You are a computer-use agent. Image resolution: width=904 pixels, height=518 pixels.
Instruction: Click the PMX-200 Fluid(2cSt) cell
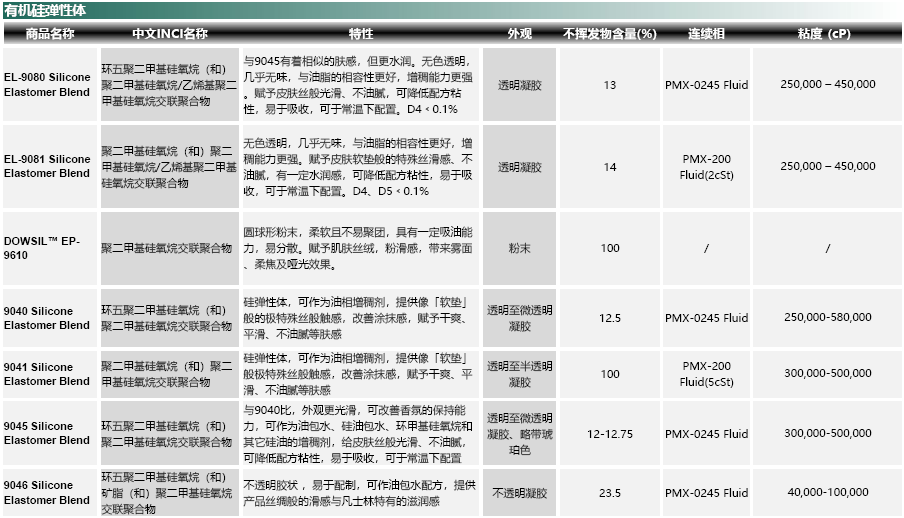[706, 167]
